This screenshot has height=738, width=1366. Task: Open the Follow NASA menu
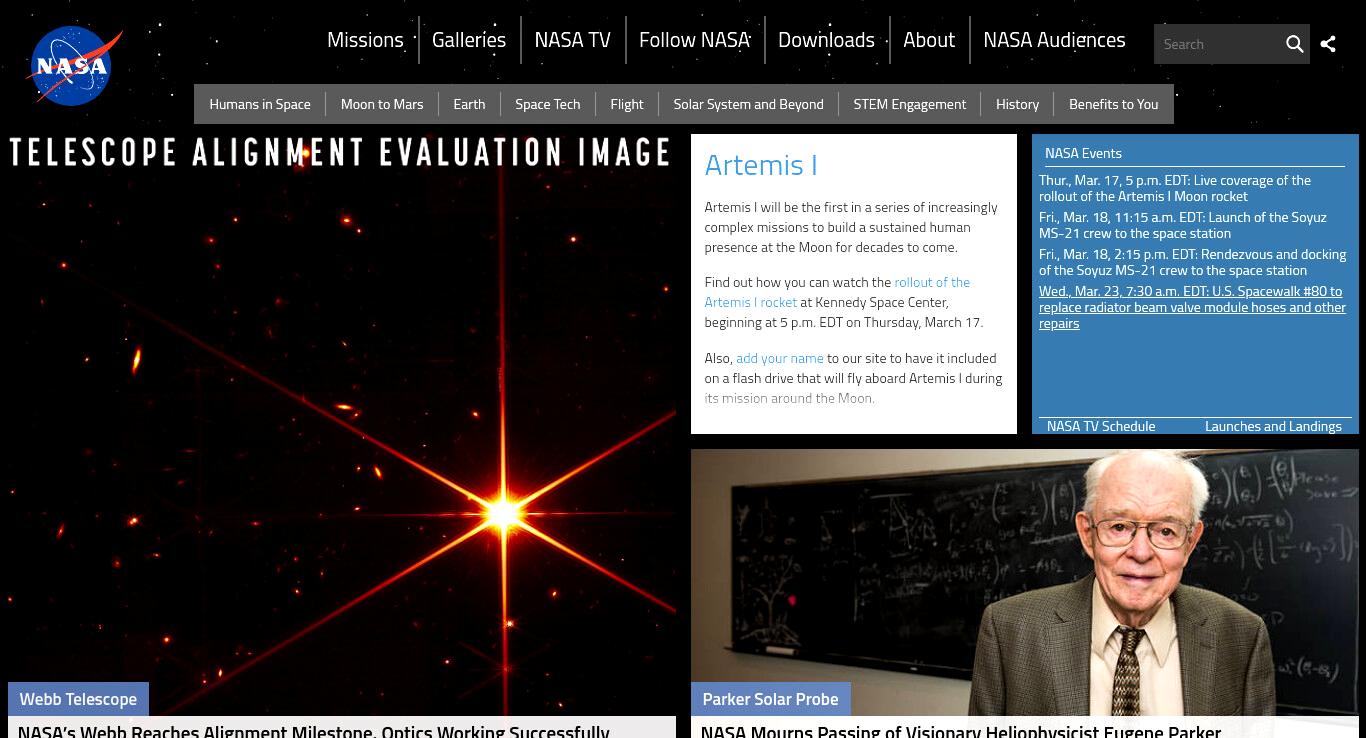pyautogui.click(x=695, y=40)
